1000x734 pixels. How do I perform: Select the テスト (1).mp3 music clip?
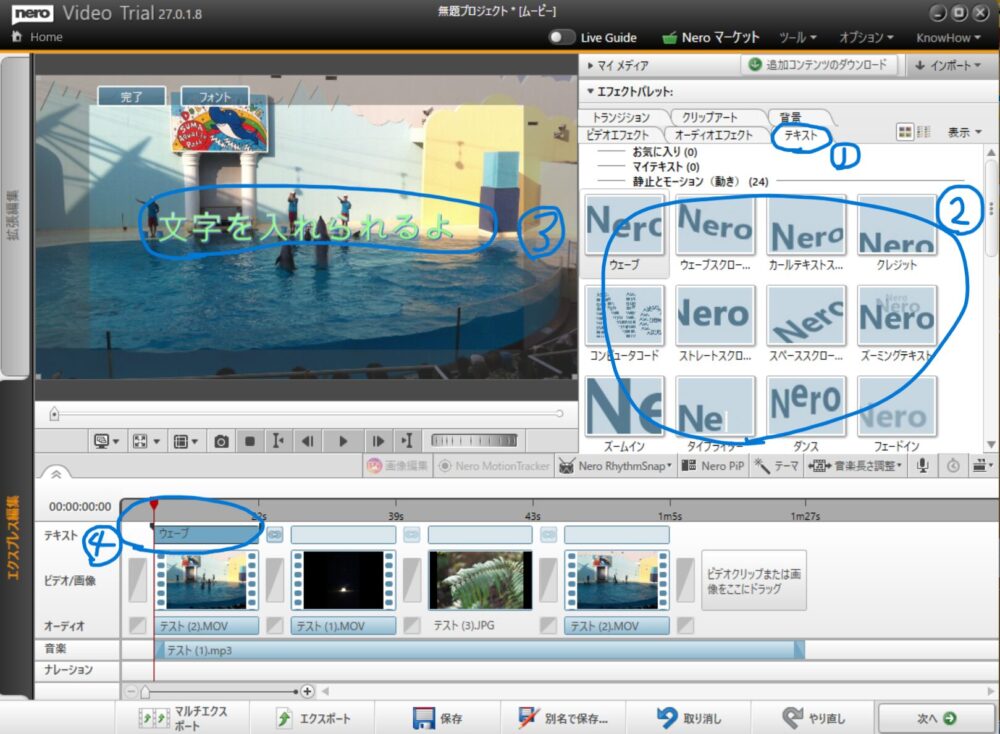click(x=480, y=650)
